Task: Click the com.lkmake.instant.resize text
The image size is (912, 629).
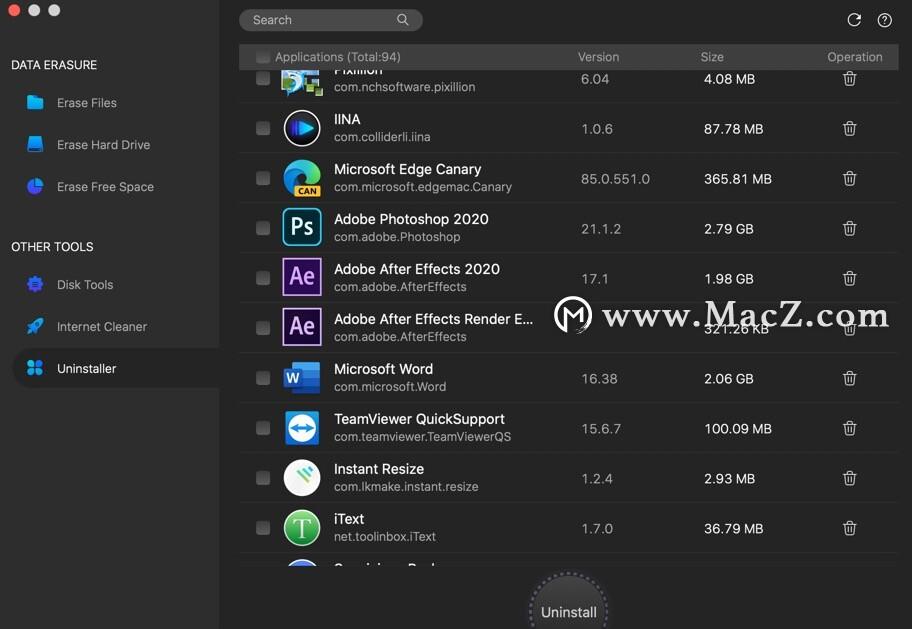Action: [406, 486]
